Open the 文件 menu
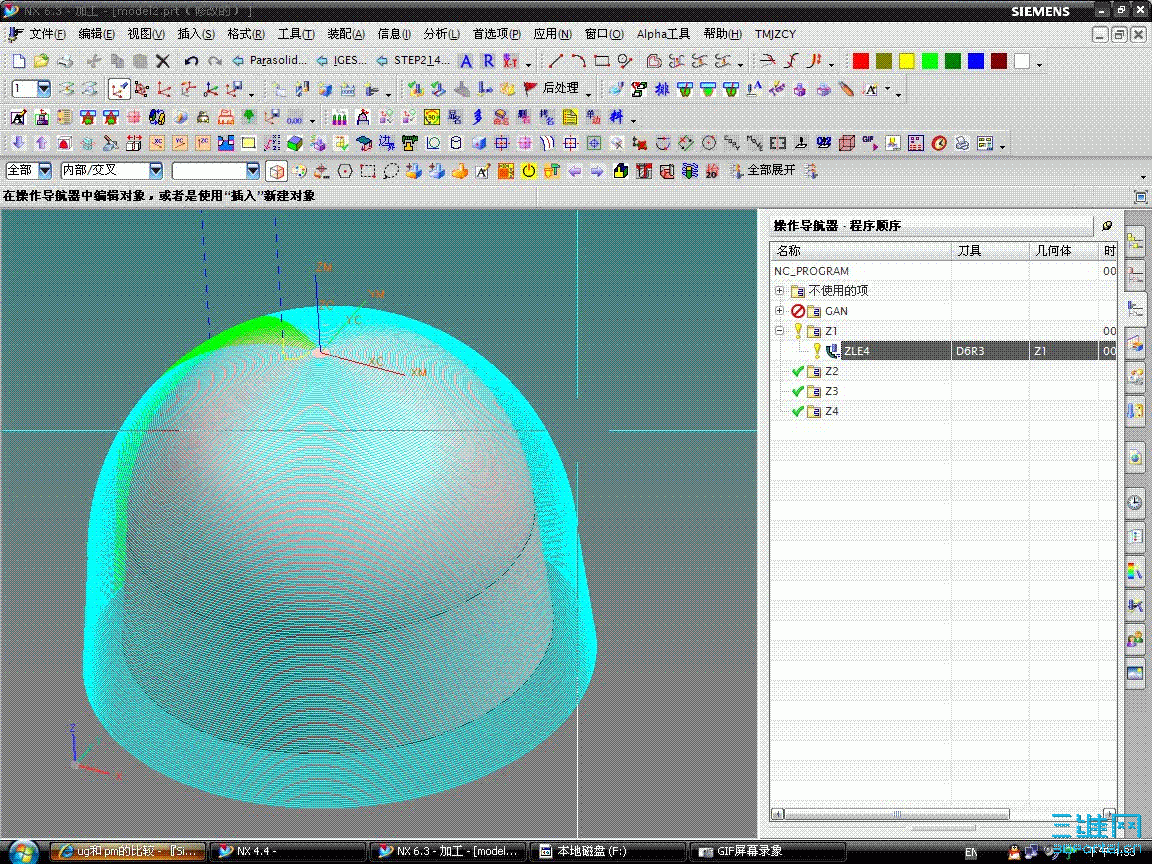The width and height of the screenshot is (1152, 864). coord(47,34)
